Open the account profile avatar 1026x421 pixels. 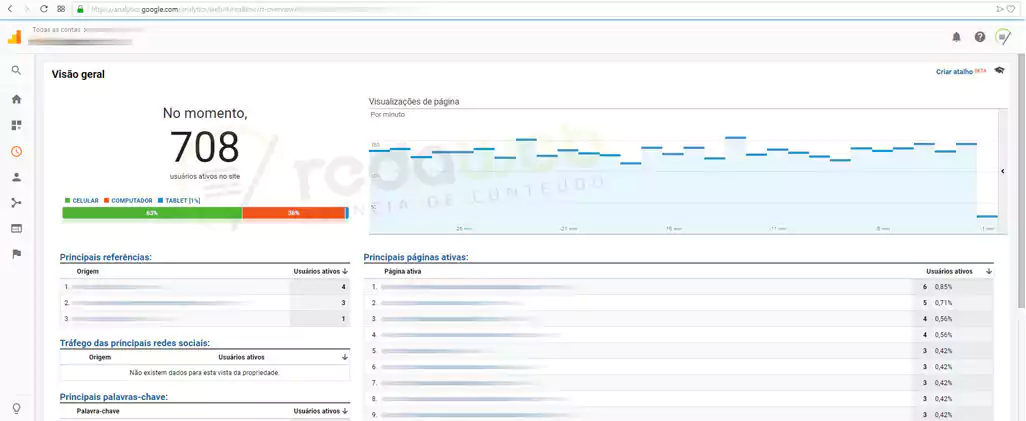click(x=1003, y=37)
